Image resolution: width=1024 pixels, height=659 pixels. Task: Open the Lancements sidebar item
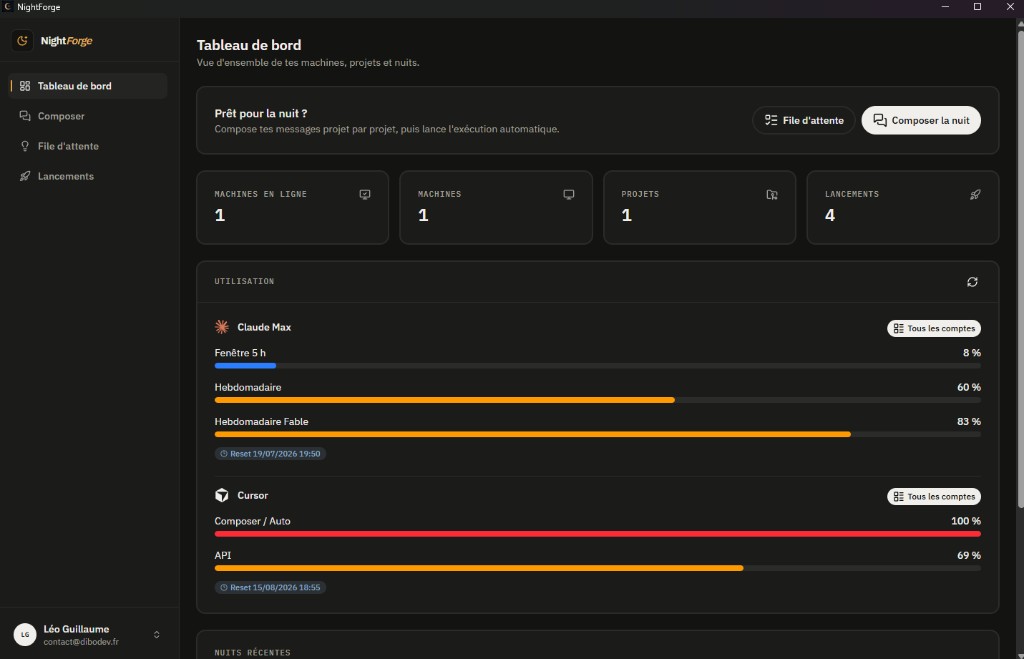pyautogui.click(x=88, y=176)
